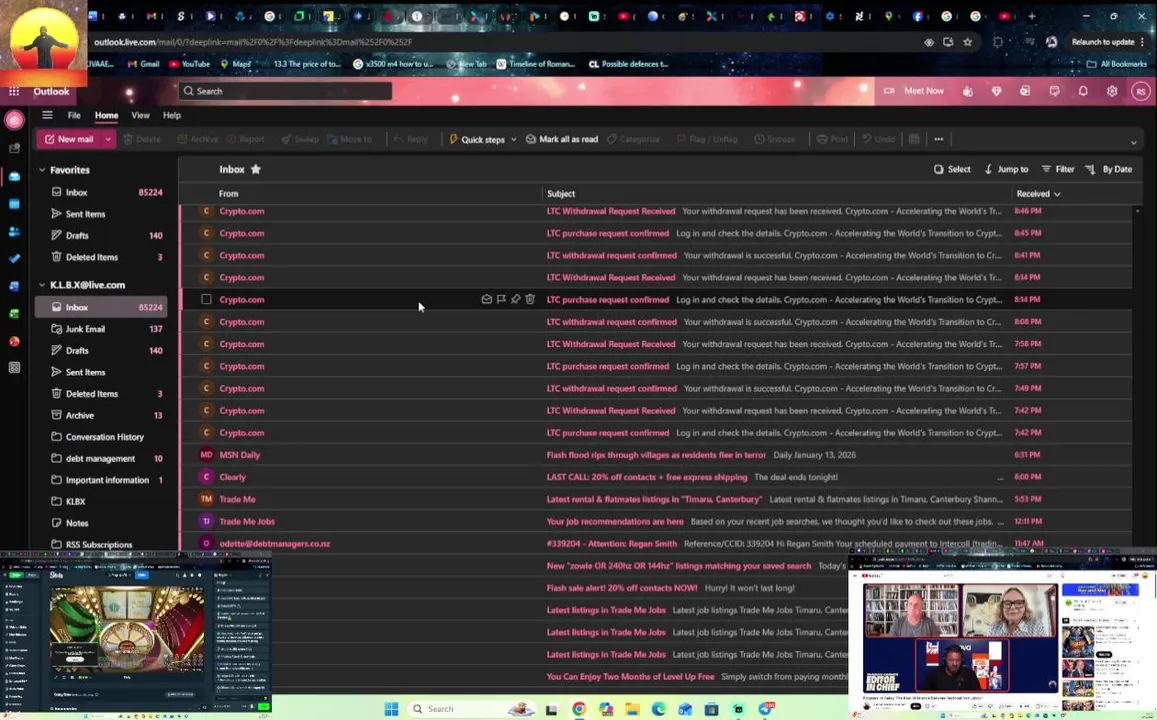The width and height of the screenshot is (1157, 720).
Task: Open the To Do checkmark icon
Action: (x=14, y=259)
